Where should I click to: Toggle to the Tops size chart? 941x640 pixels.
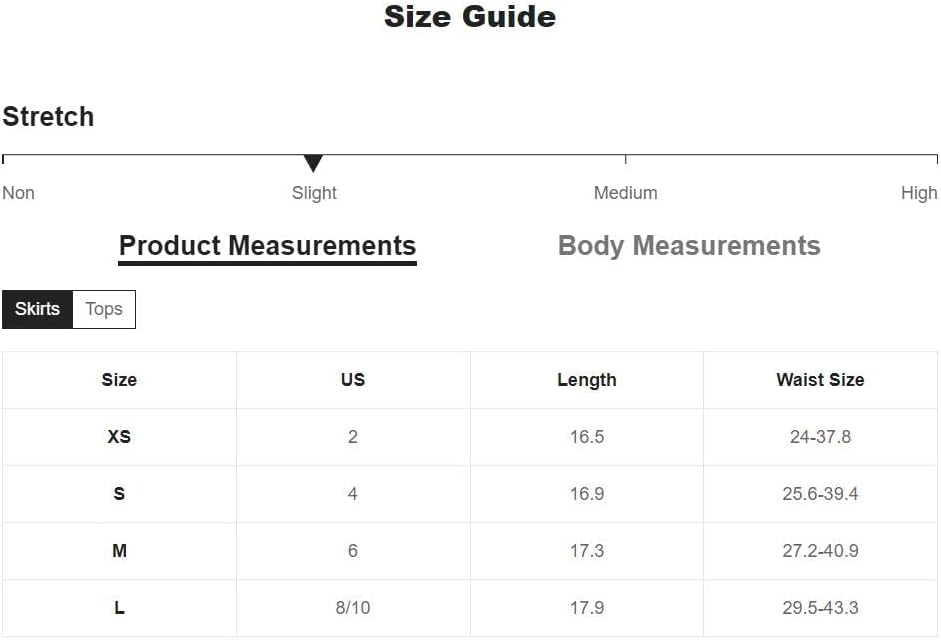[x=104, y=309]
